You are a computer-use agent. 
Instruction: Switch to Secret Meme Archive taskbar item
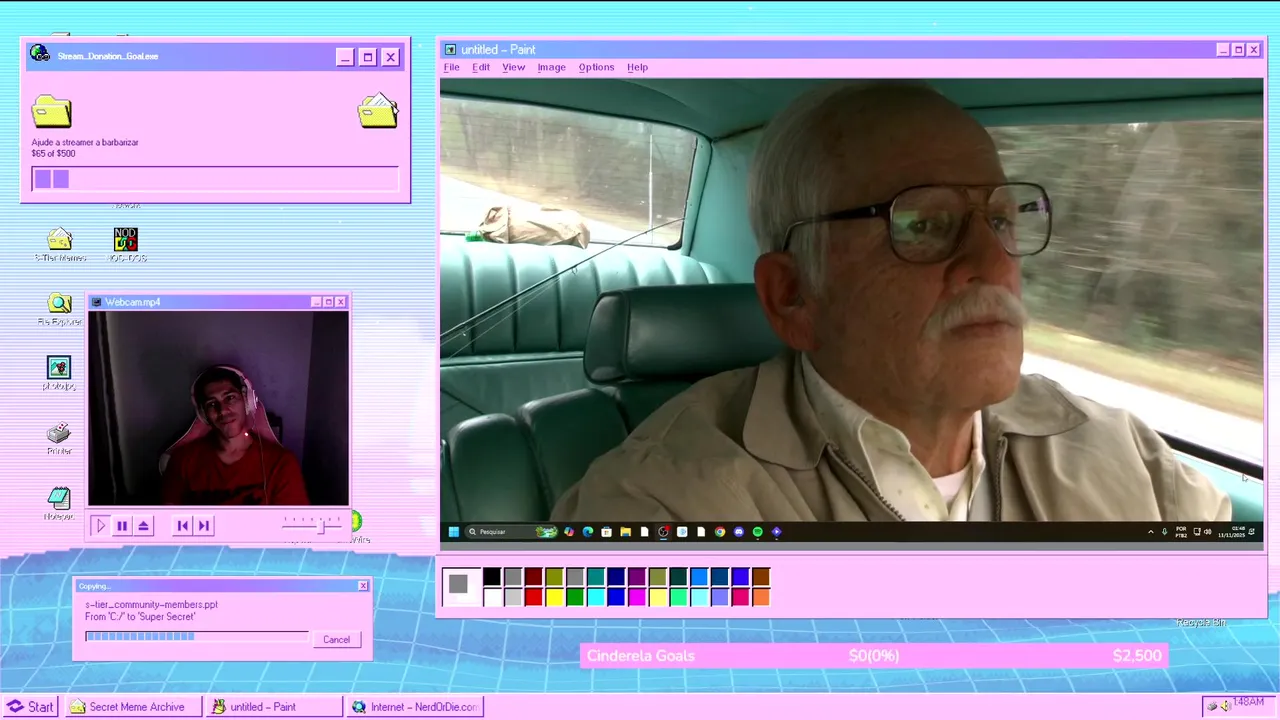click(134, 707)
